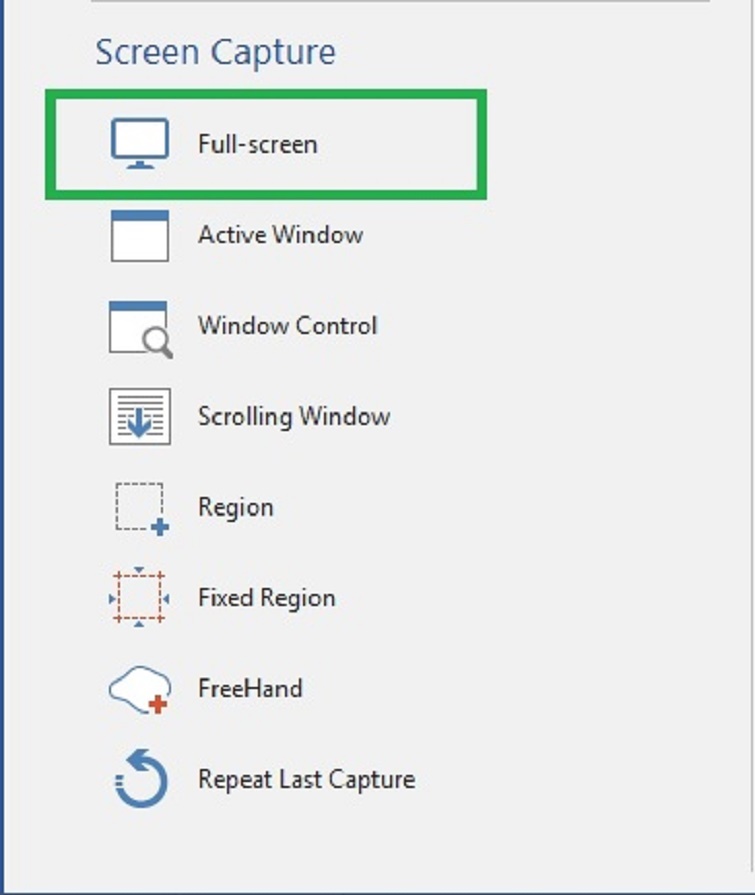755x895 pixels.
Task: Click the Full-screen monitor icon
Action: 139,144
